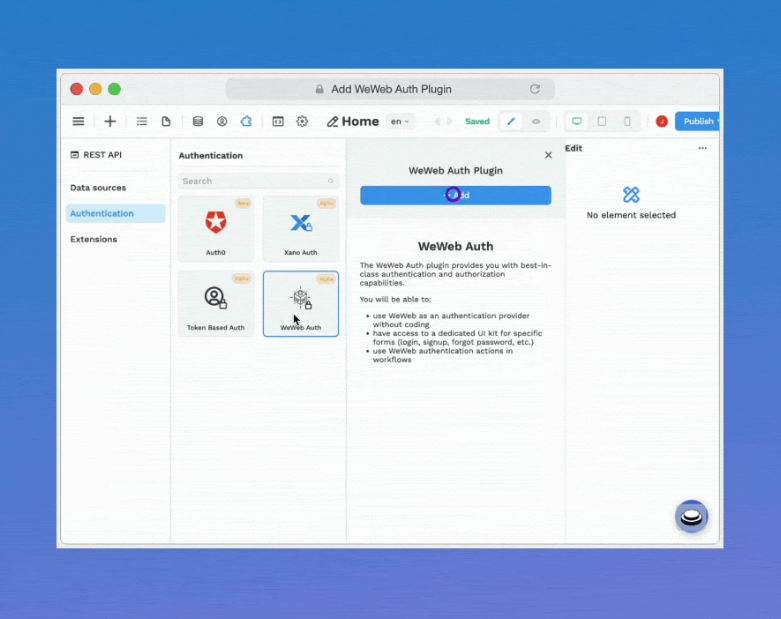Open the hamburger main menu
The image size is (781, 619).
[78, 121]
